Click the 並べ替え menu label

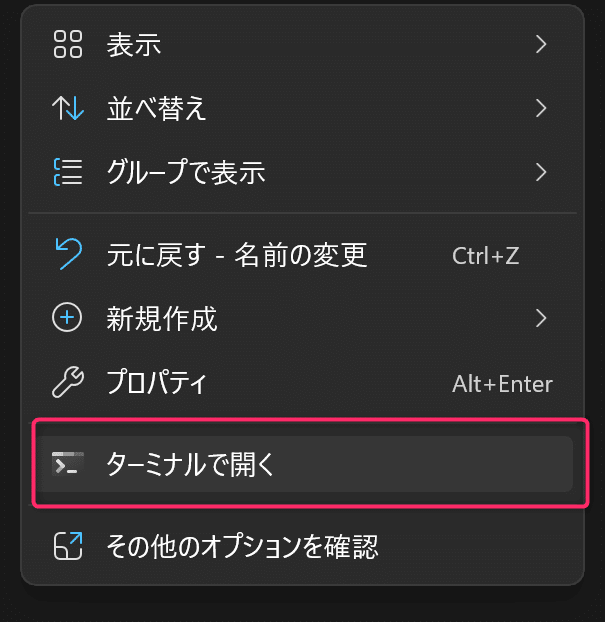[x=157, y=108]
